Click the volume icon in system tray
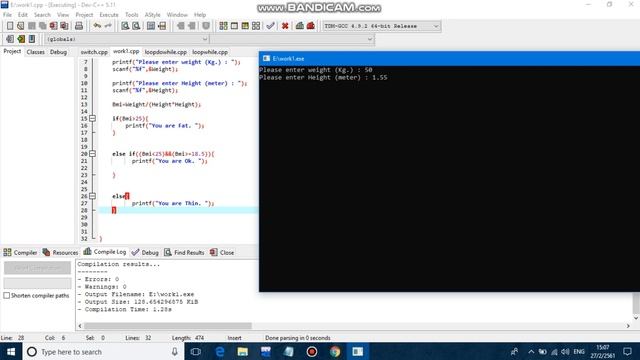 pyautogui.click(x=565, y=351)
